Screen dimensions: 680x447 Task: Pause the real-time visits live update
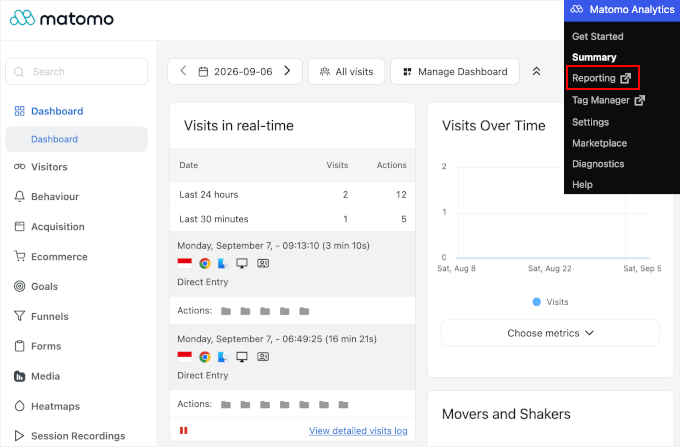tap(184, 431)
